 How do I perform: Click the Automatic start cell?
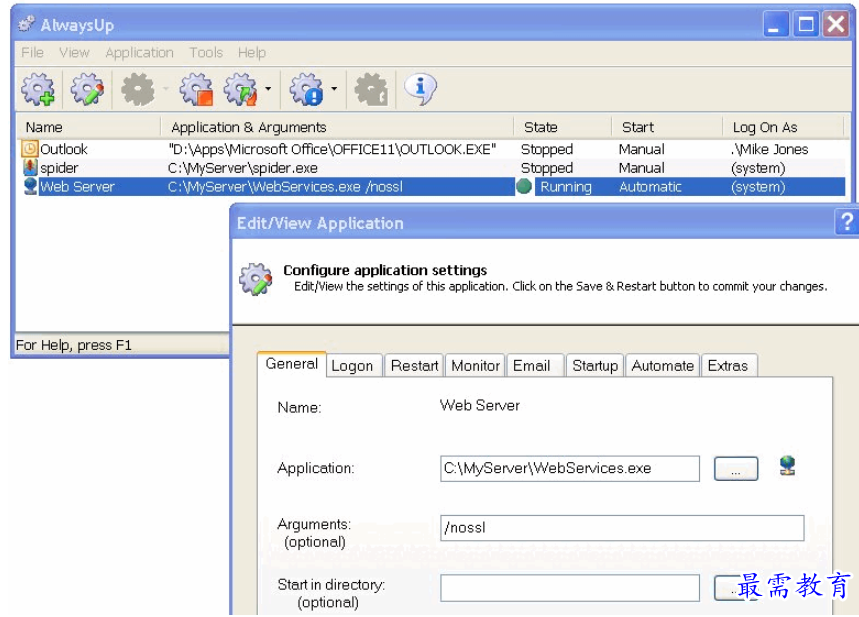[x=650, y=187]
